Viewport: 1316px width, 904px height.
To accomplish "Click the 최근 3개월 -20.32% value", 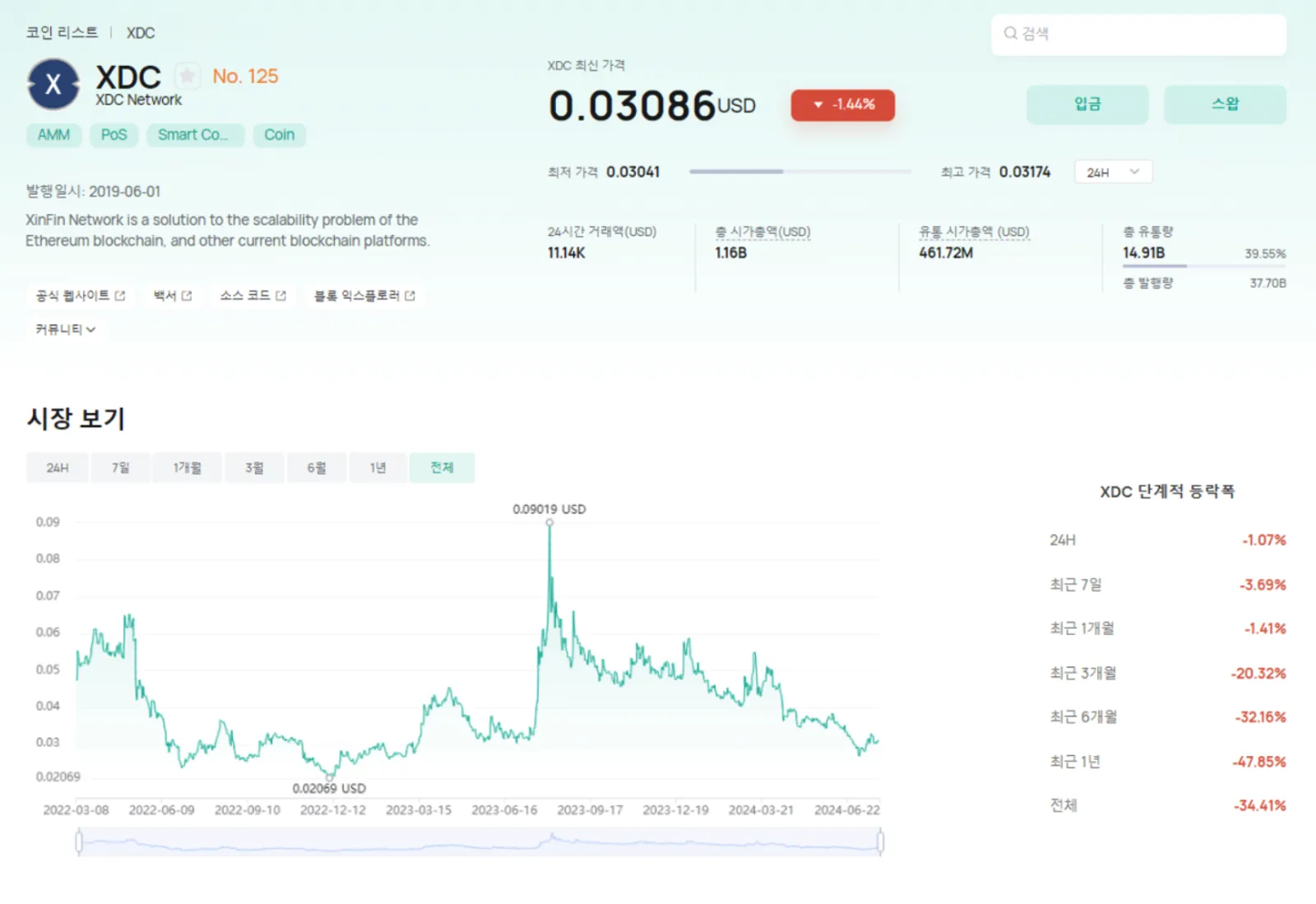I will click(1258, 674).
